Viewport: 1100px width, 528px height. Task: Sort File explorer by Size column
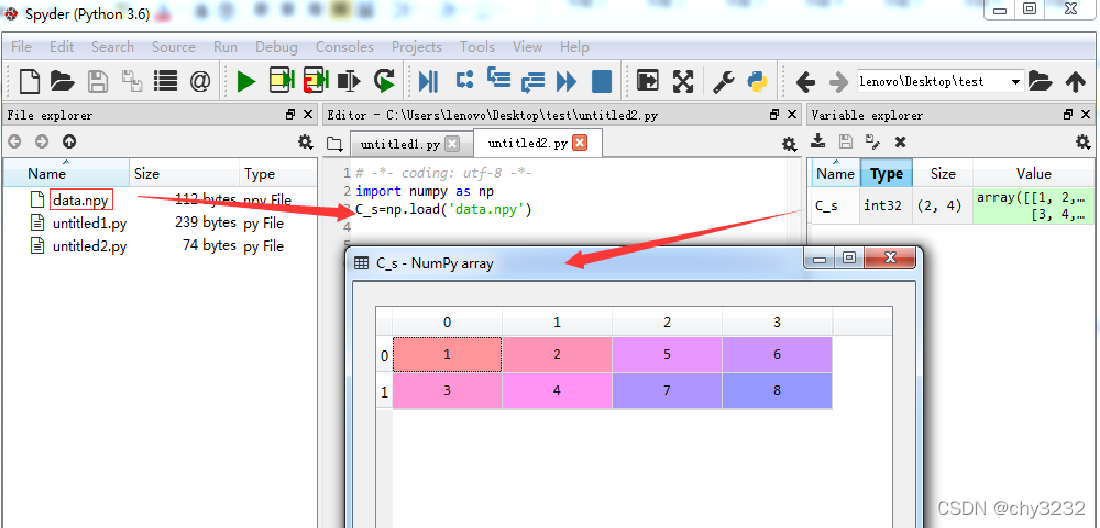tap(184, 174)
